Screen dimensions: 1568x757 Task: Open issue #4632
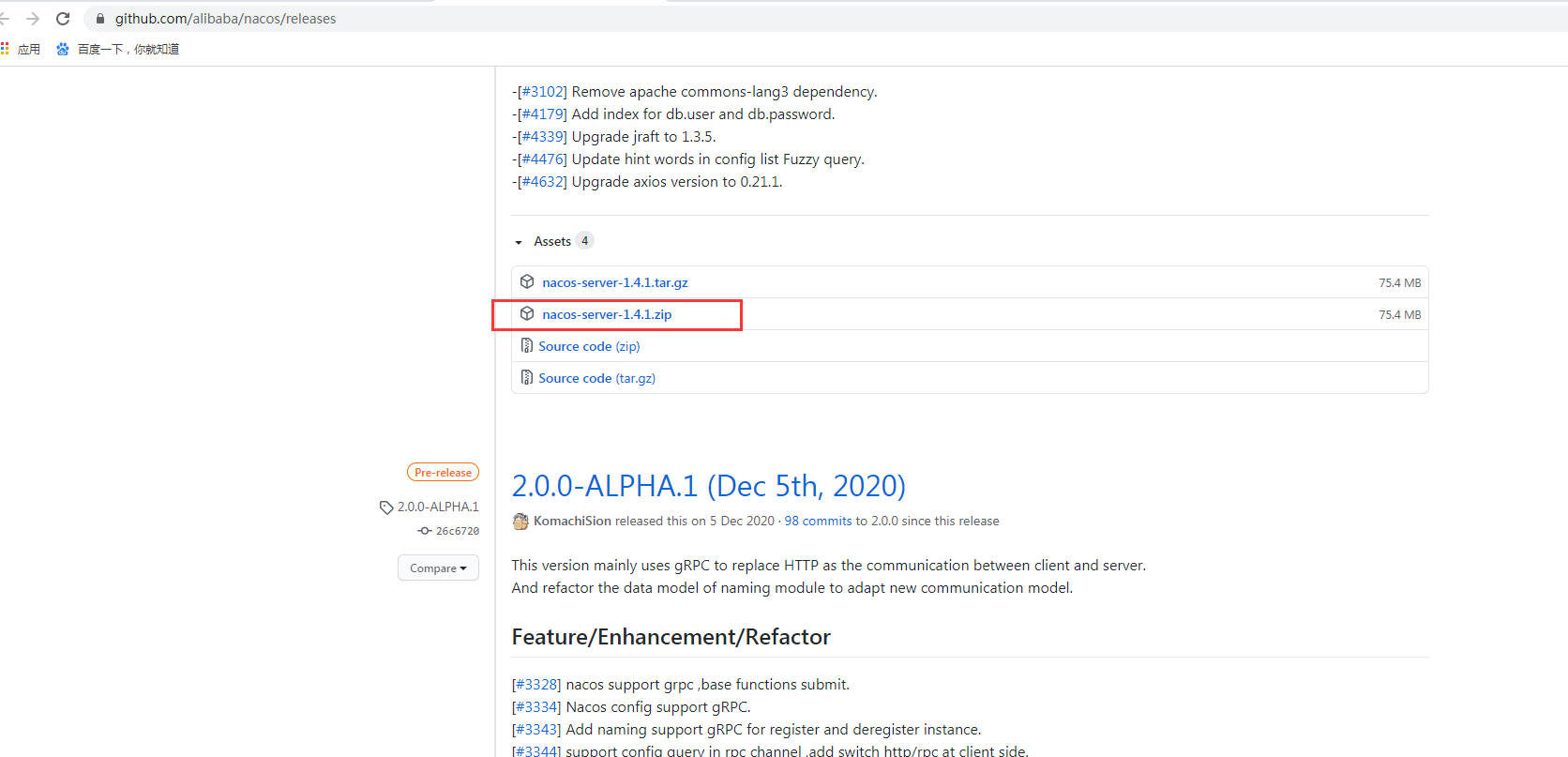[x=543, y=181]
